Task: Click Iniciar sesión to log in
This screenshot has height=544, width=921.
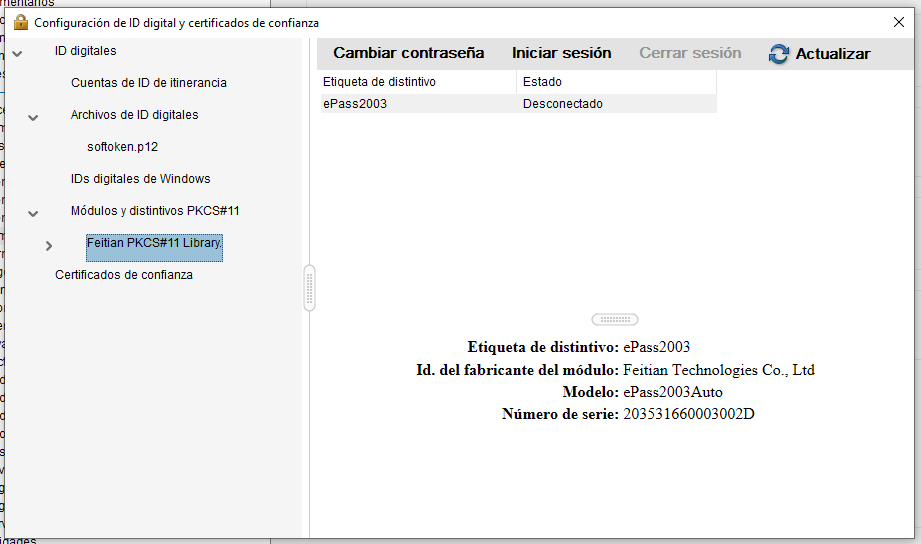Action: 561,53
